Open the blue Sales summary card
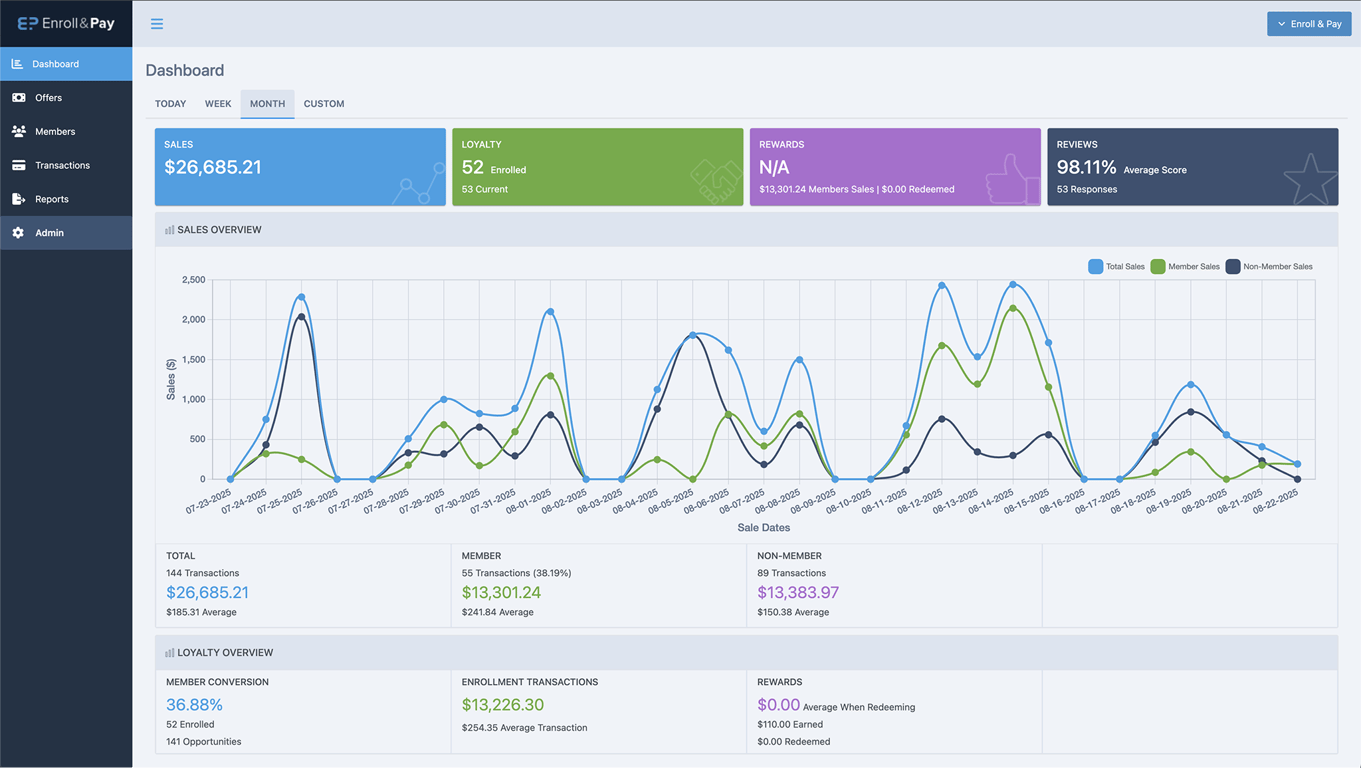Viewport: 1361px width, 768px height. [x=300, y=167]
